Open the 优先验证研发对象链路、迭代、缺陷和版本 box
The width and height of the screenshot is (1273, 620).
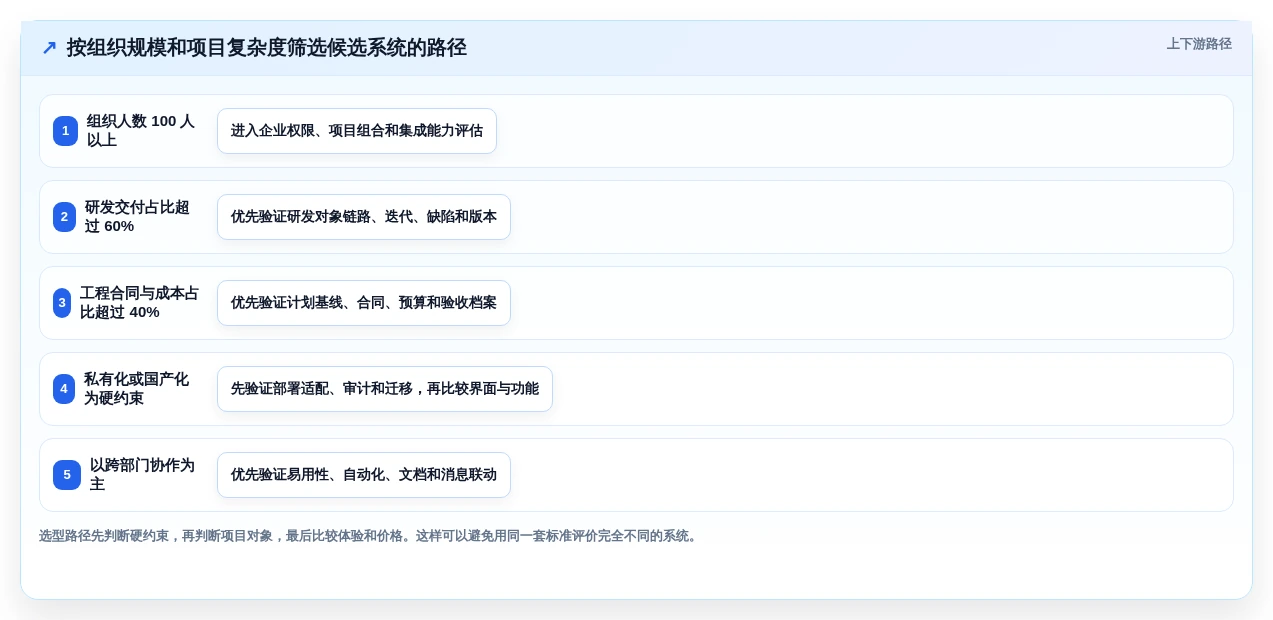click(x=364, y=217)
